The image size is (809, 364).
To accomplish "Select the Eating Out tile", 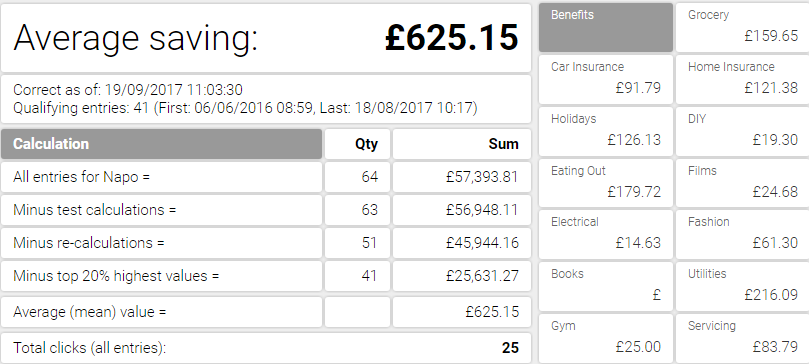I will (606, 183).
